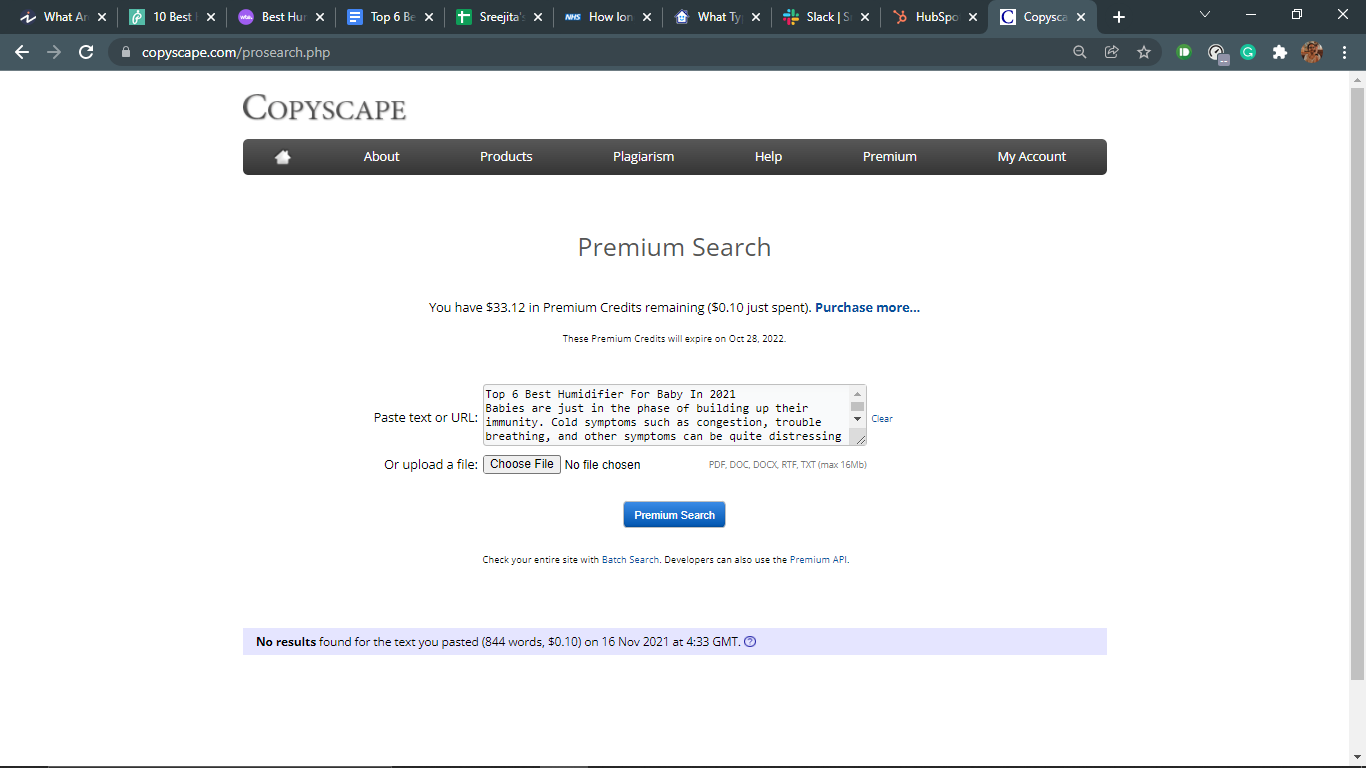Viewport: 1366px width, 768px height.
Task: Click the browser back arrow
Action: tap(22, 52)
